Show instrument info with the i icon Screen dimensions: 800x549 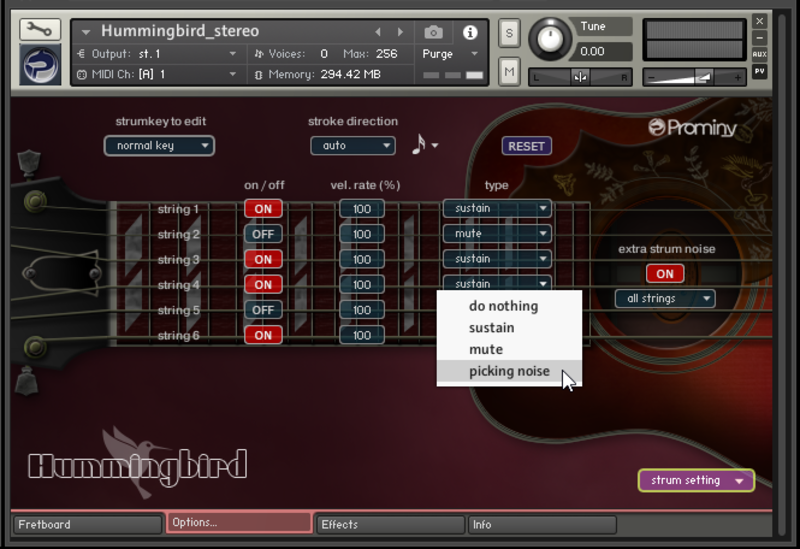pyautogui.click(x=470, y=33)
